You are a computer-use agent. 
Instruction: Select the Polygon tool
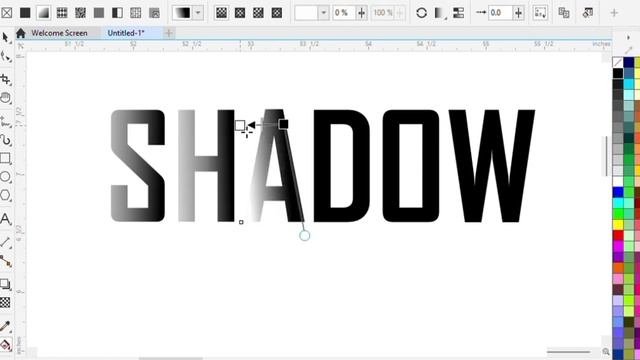(6, 195)
